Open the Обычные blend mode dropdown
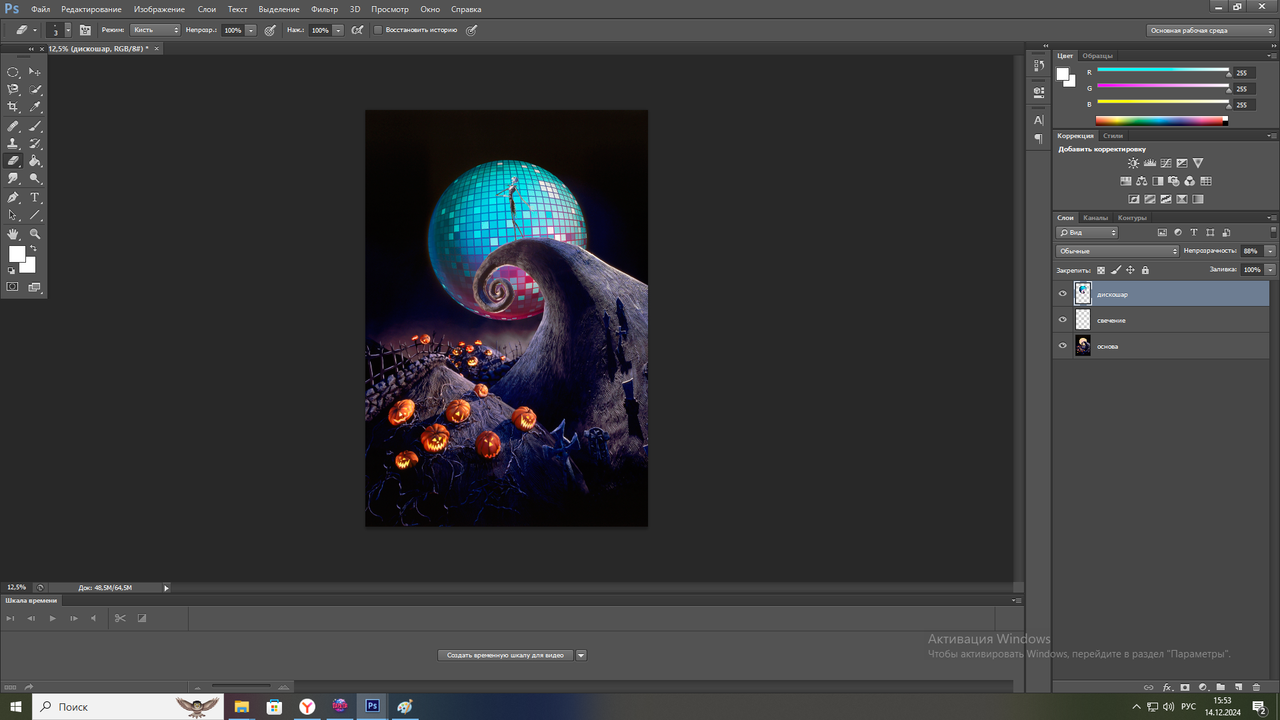Screen dimensions: 1280x720 (1118, 251)
